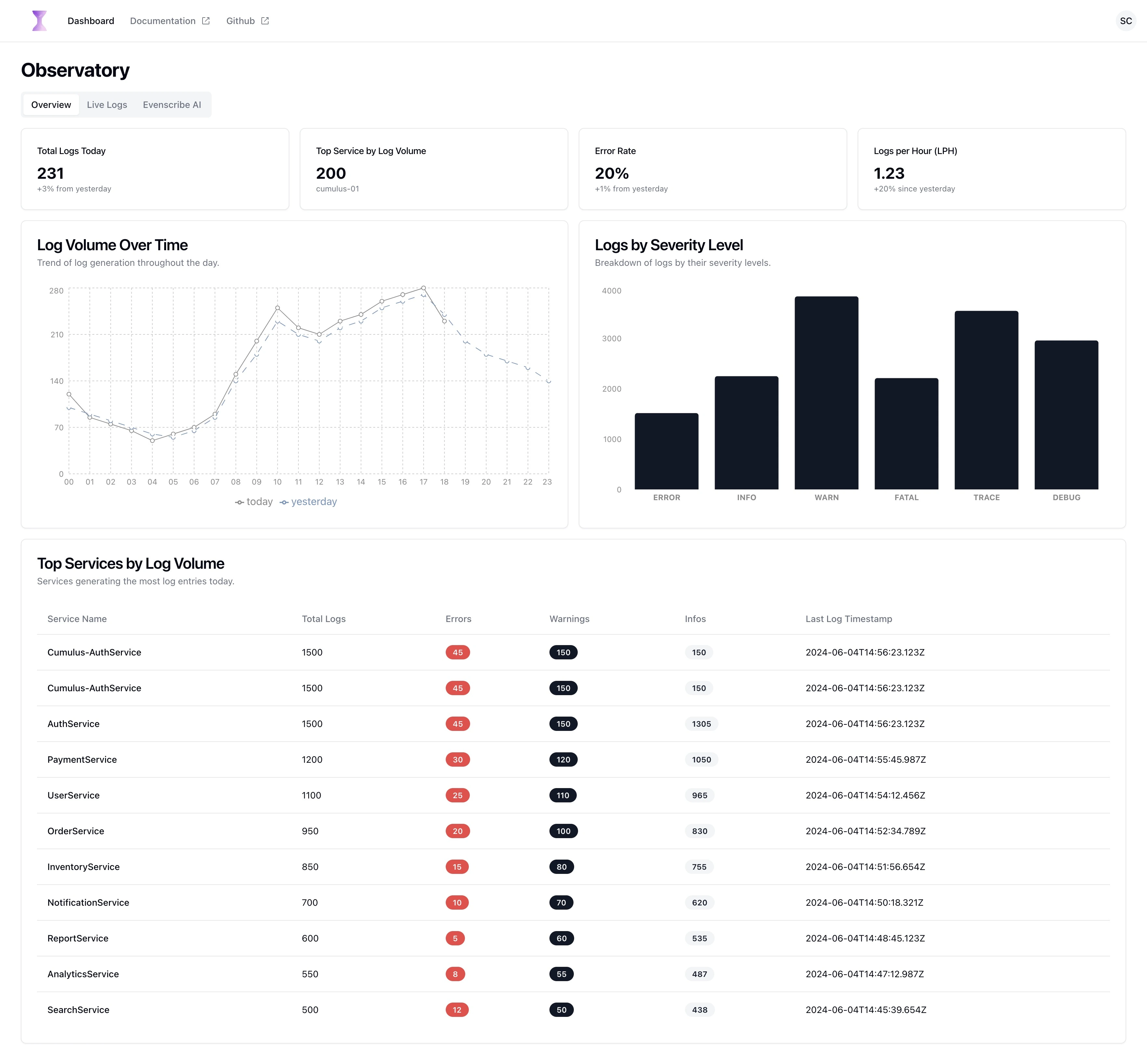
Task: Select the SearchService table row
Action: (x=78, y=1009)
